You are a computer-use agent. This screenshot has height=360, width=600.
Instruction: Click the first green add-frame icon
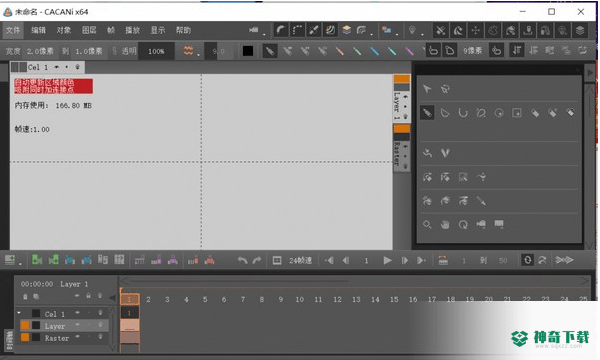click(x=37, y=260)
